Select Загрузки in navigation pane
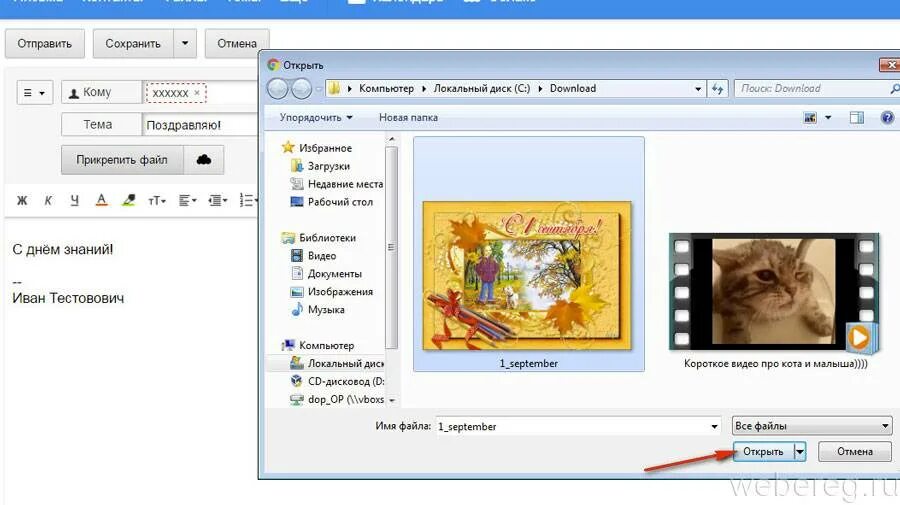 328,166
